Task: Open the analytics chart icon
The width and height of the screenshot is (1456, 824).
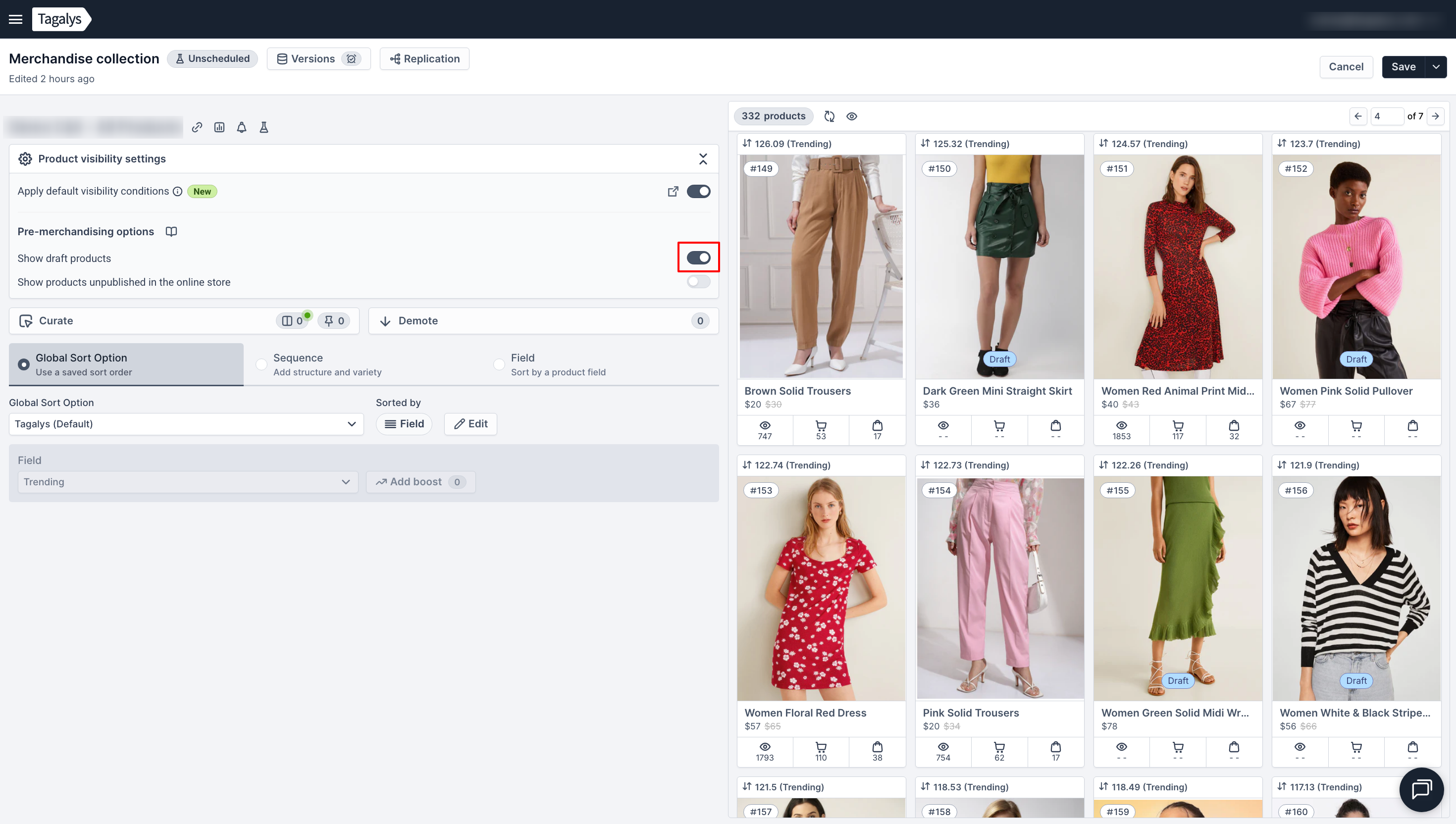Action: pyautogui.click(x=219, y=127)
